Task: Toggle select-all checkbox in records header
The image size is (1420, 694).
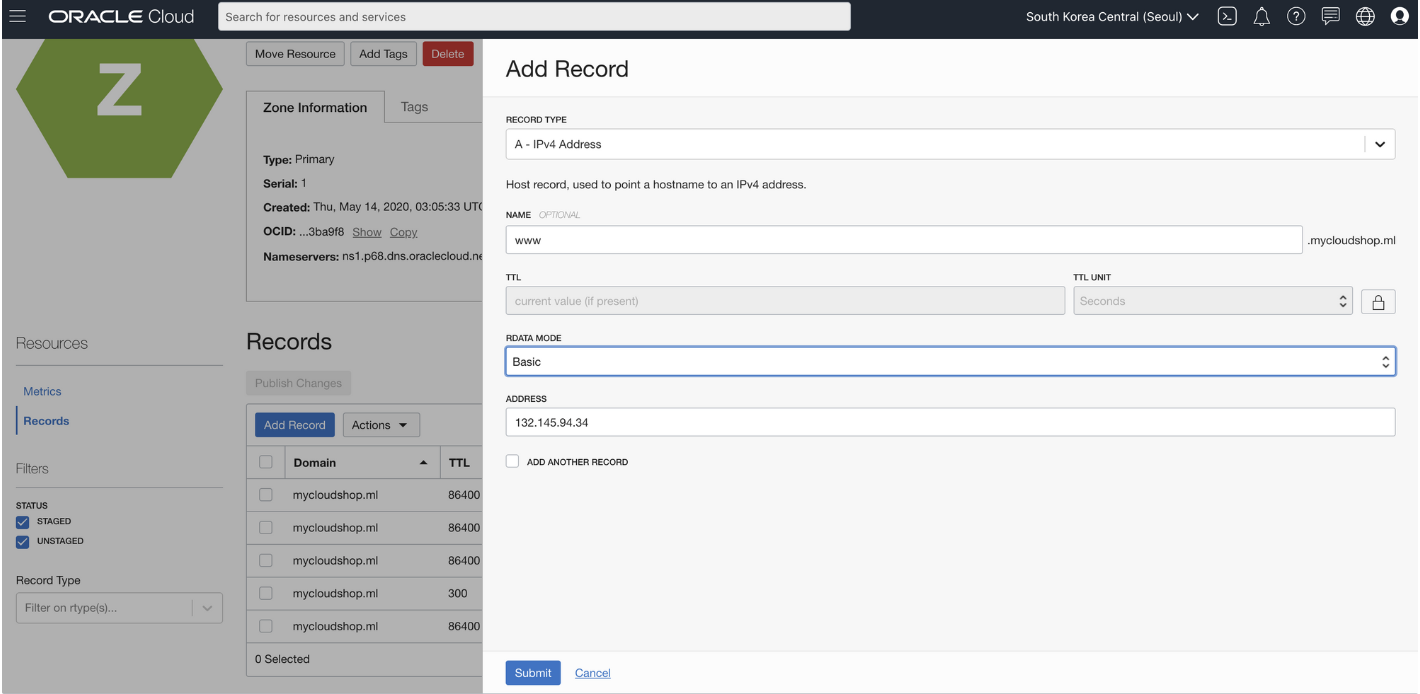Action: (x=266, y=462)
